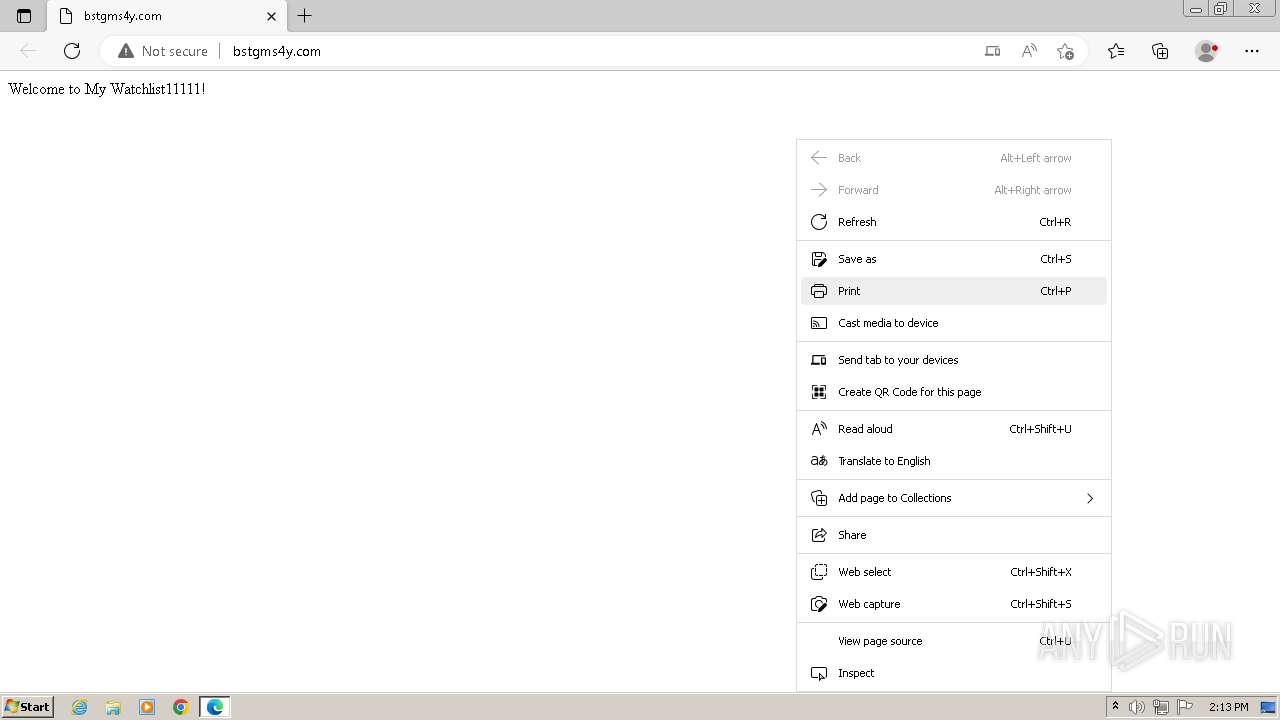The width and height of the screenshot is (1280, 720).
Task: Open a new tab with plus button
Action: [305, 16]
